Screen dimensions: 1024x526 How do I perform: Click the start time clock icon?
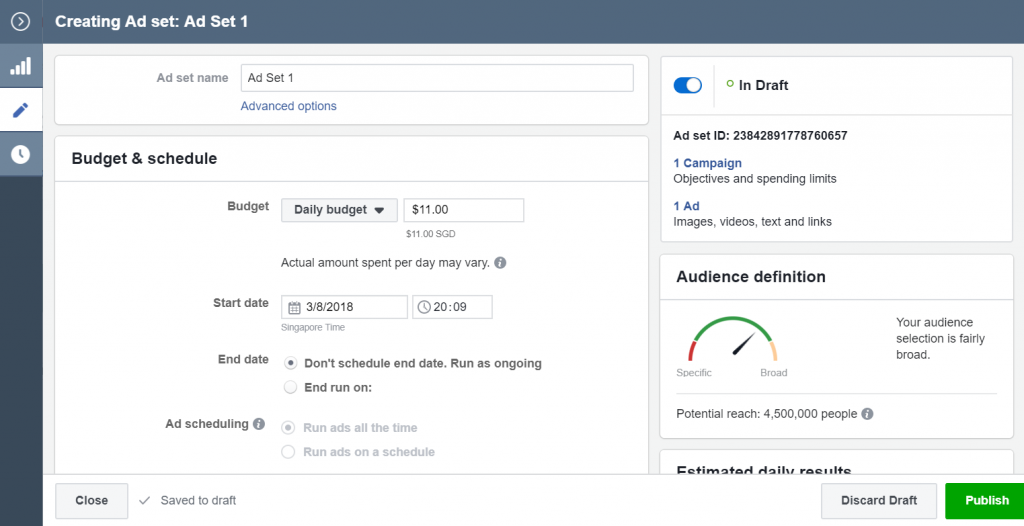pyautogui.click(x=424, y=307)
